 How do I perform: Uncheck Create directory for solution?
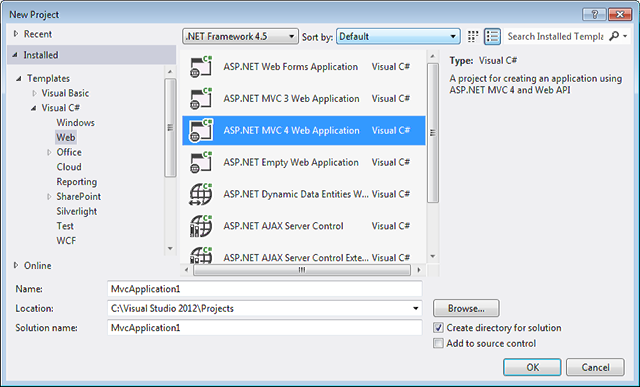(438, 328)
